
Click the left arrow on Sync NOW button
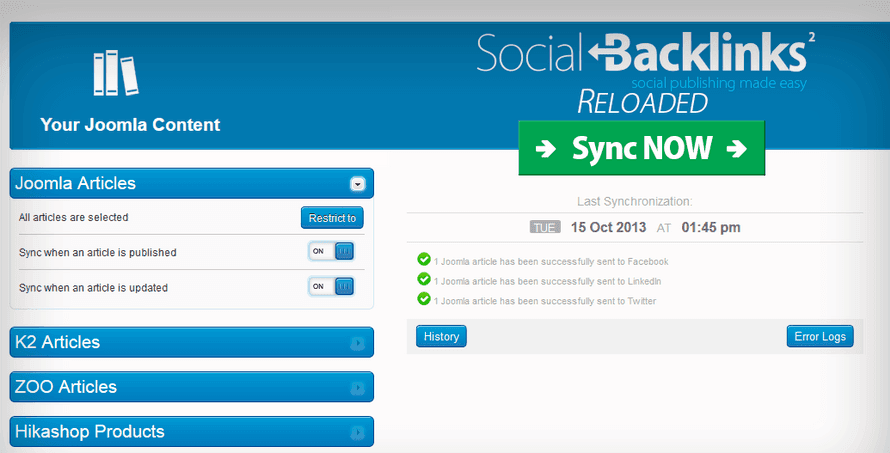[546, 149]
